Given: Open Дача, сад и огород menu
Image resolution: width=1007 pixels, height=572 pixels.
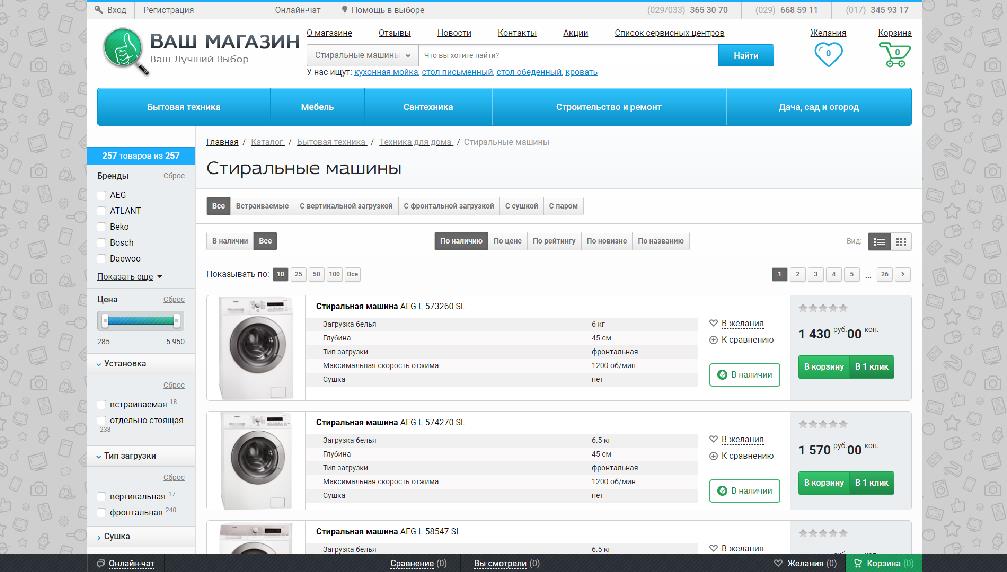Looking at the screenshot, I should point(819,107).
